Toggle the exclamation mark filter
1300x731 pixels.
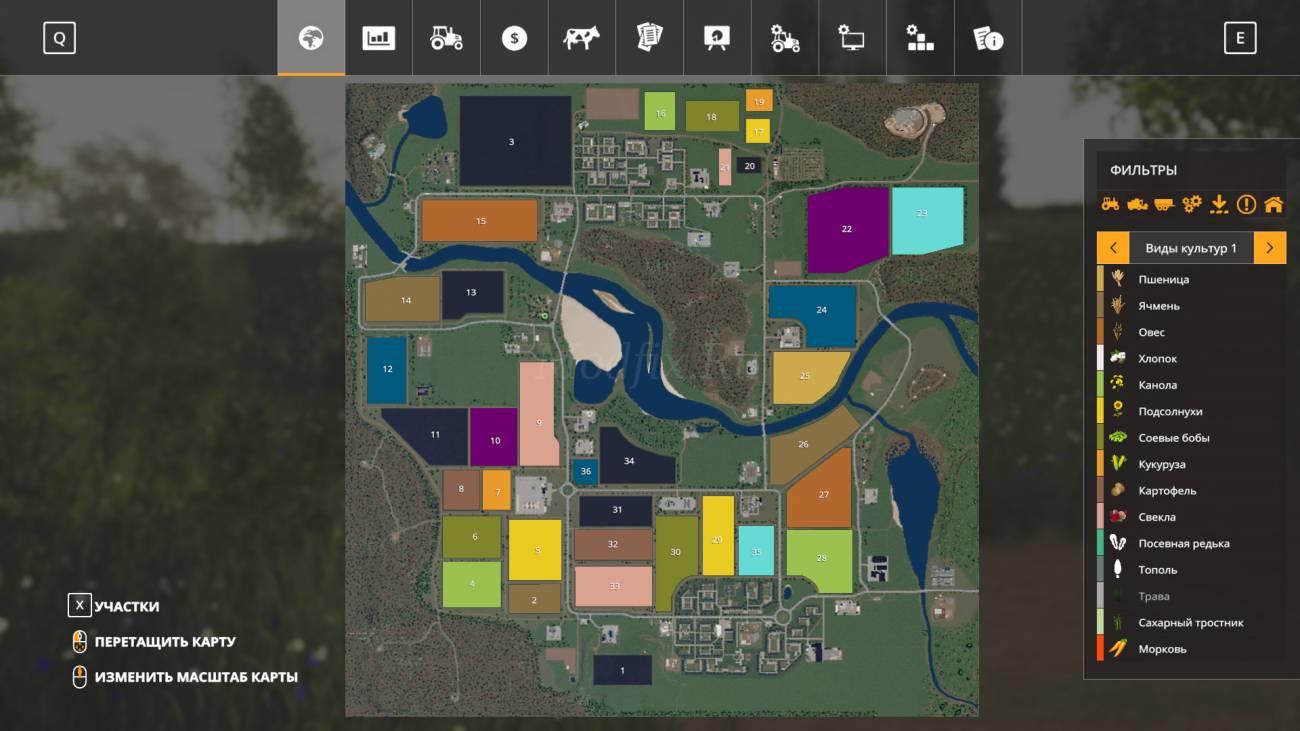tap(1246, 204)
